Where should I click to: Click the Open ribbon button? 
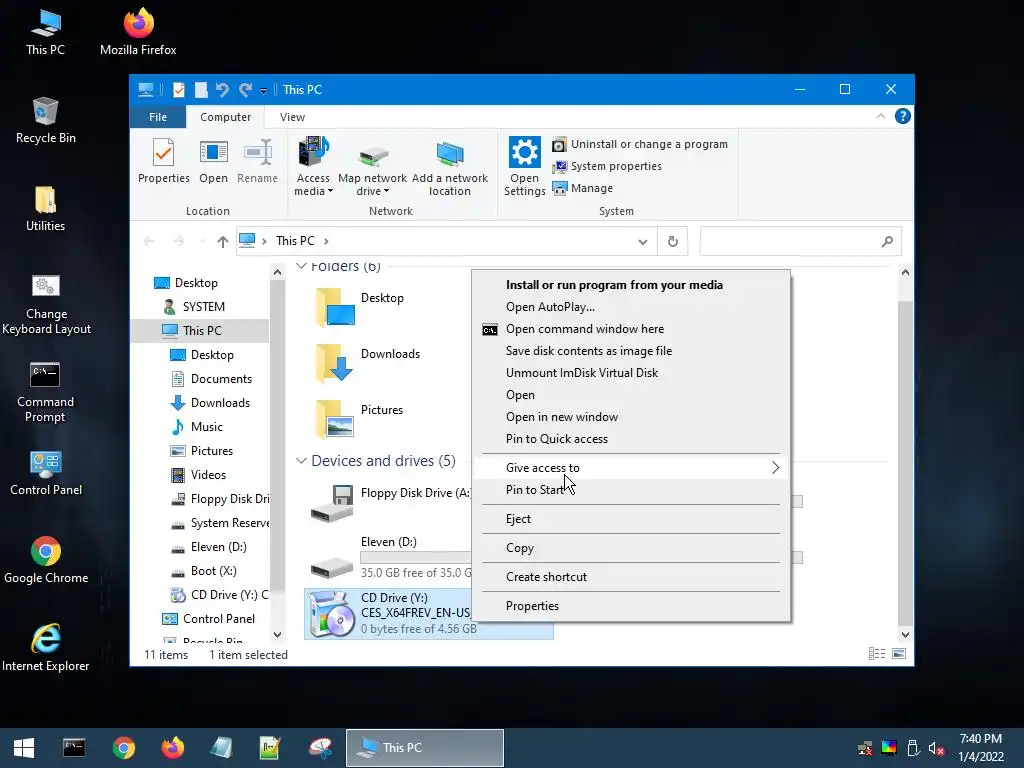(x=214, y=161)
